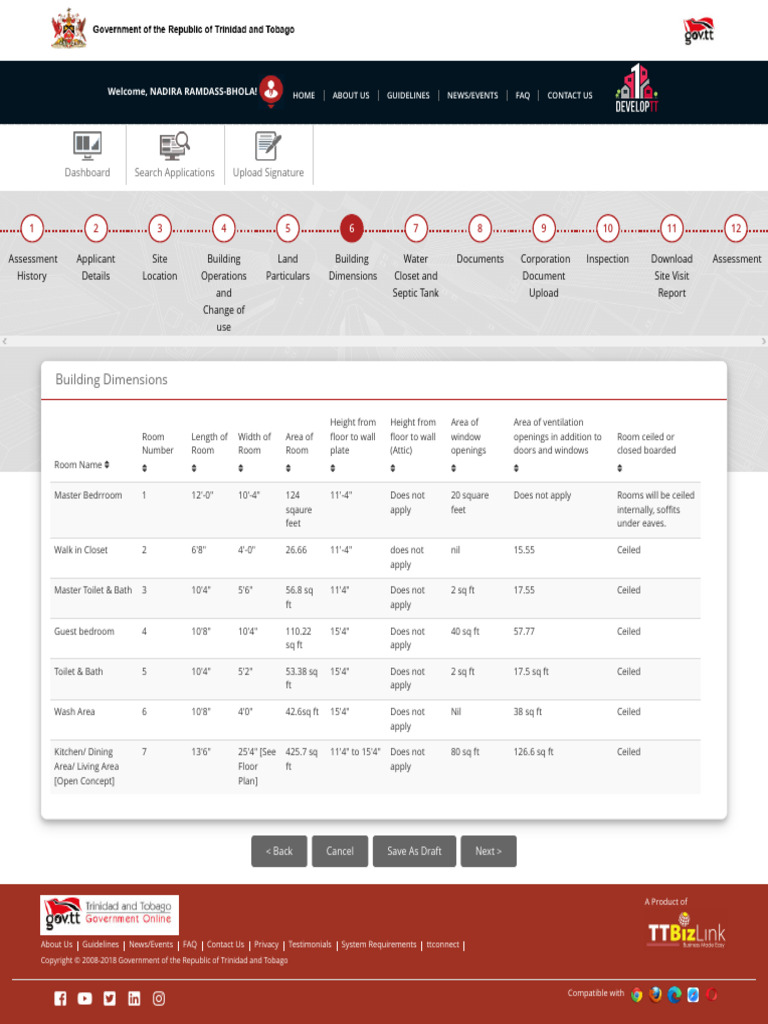Go to step 3 Site Location
This screenshot has width=768, height=1024.
point(160,229)
